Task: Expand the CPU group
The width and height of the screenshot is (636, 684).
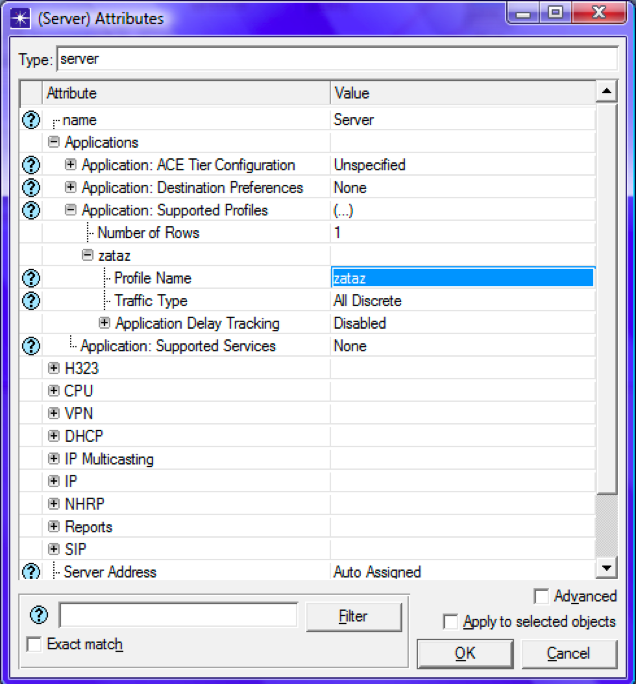Action: click(53, 390)
